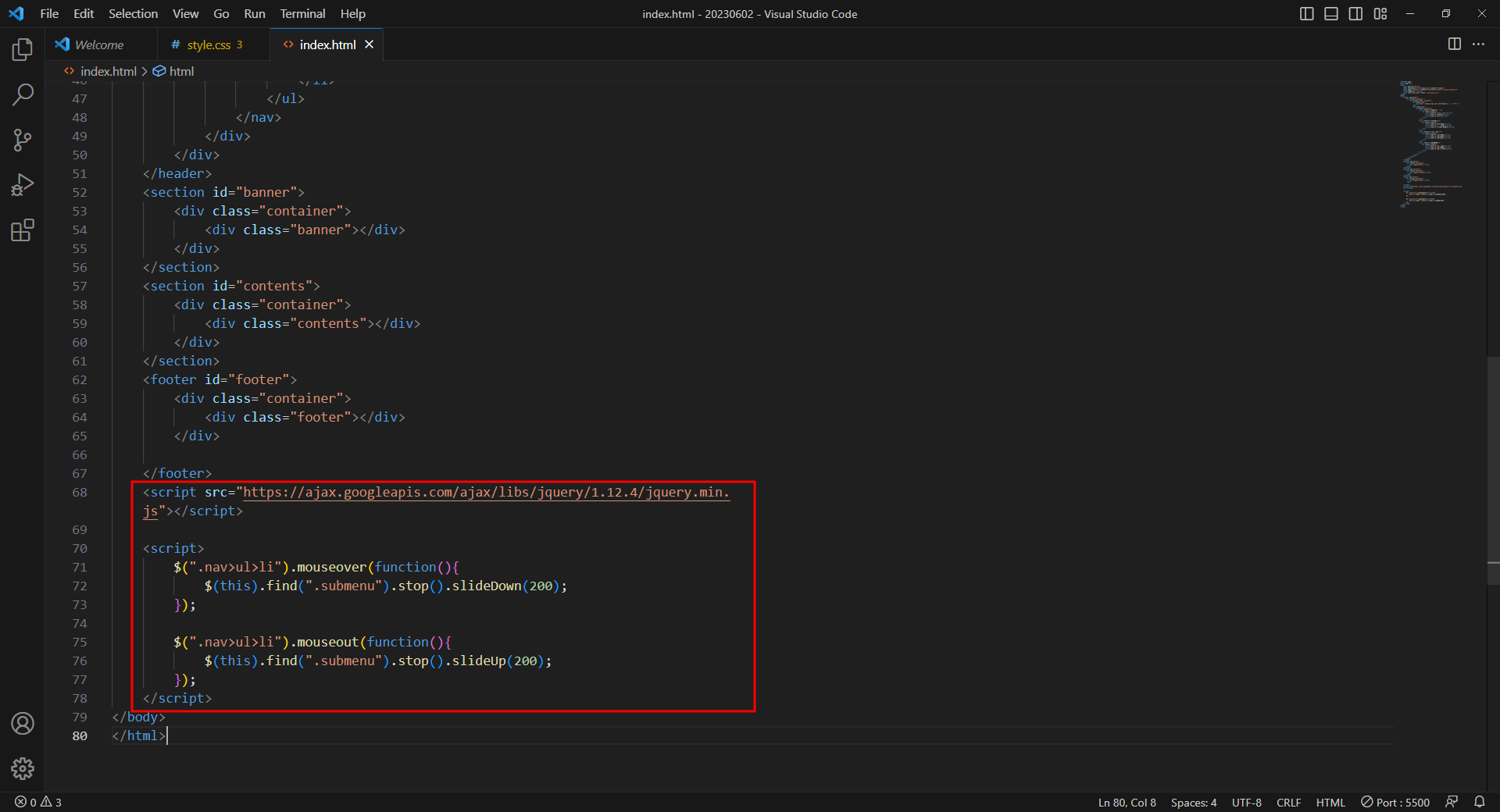
Task: Click line number 68 in gutter
Action: point(80,492)
